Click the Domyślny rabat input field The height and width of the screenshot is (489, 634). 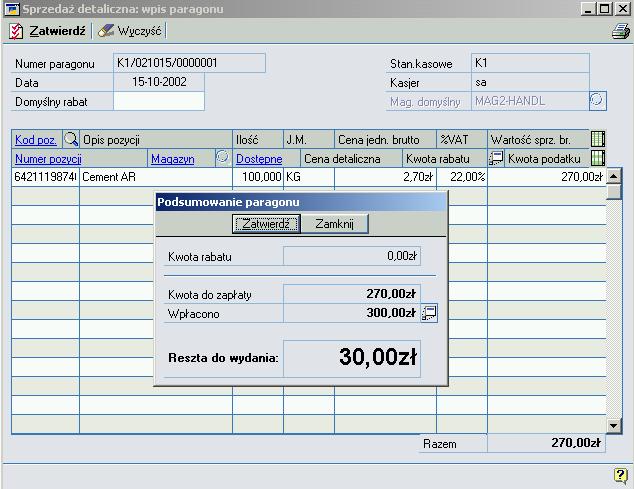tap(159, 101)
